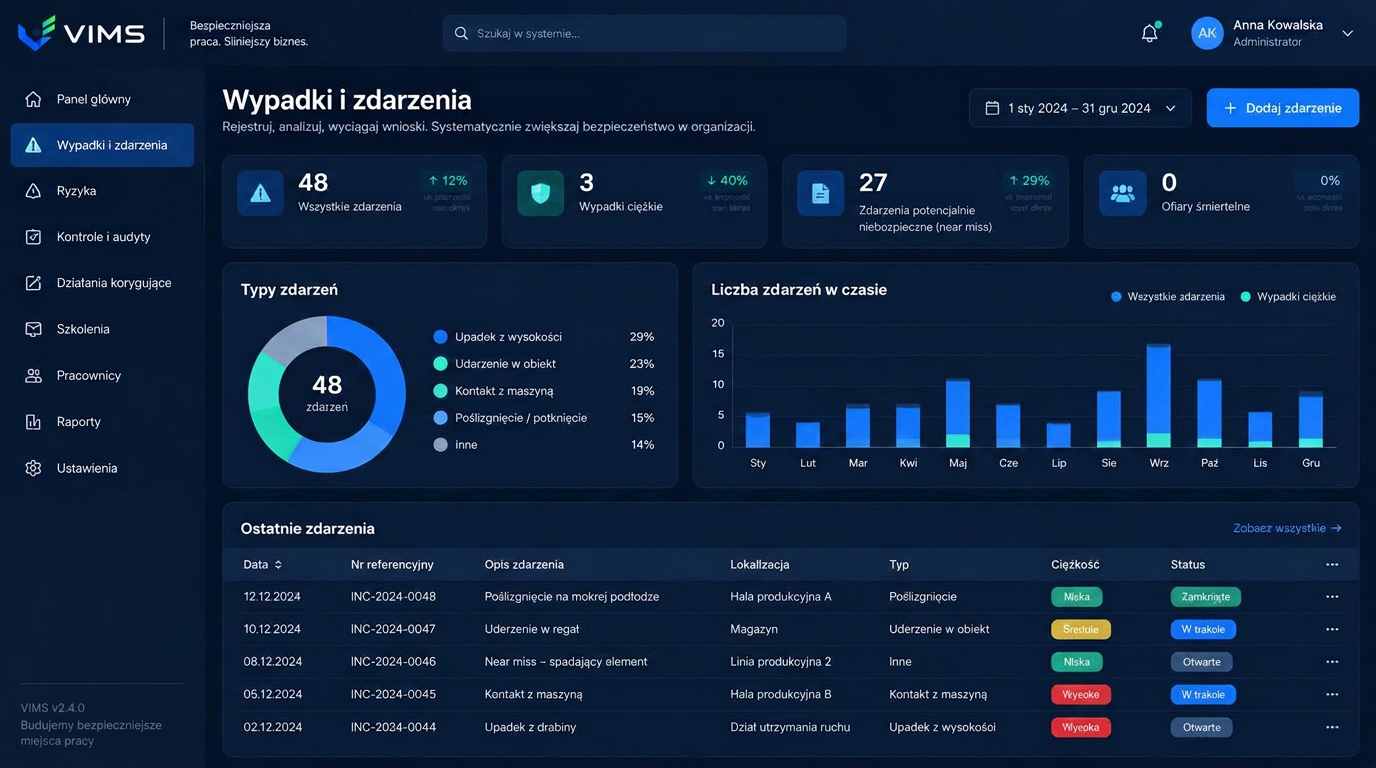1376x768 pixels.
Task: Focus the Szukaj w systemie search field
Action: click(645, 33)
